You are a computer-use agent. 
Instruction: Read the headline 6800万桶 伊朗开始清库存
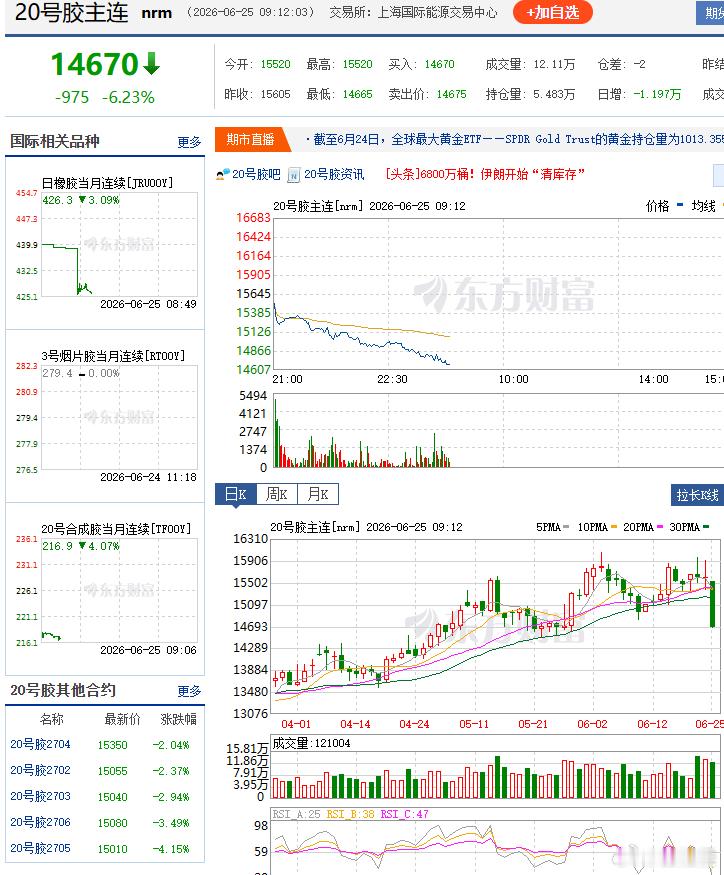[485, 175]
